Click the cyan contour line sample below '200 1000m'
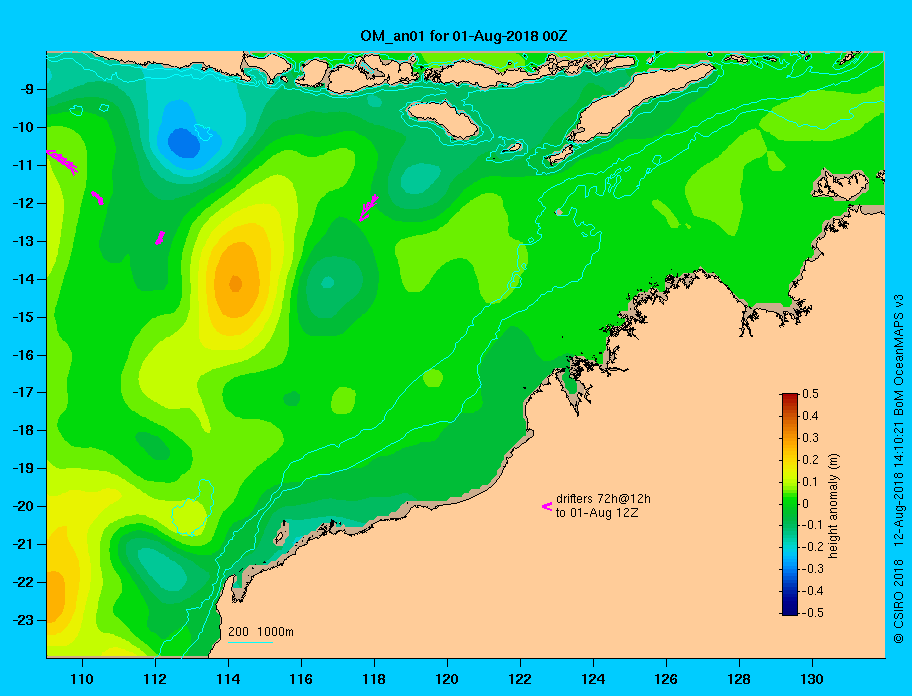Viewport: 912px width, 696px height. (251, 642)
